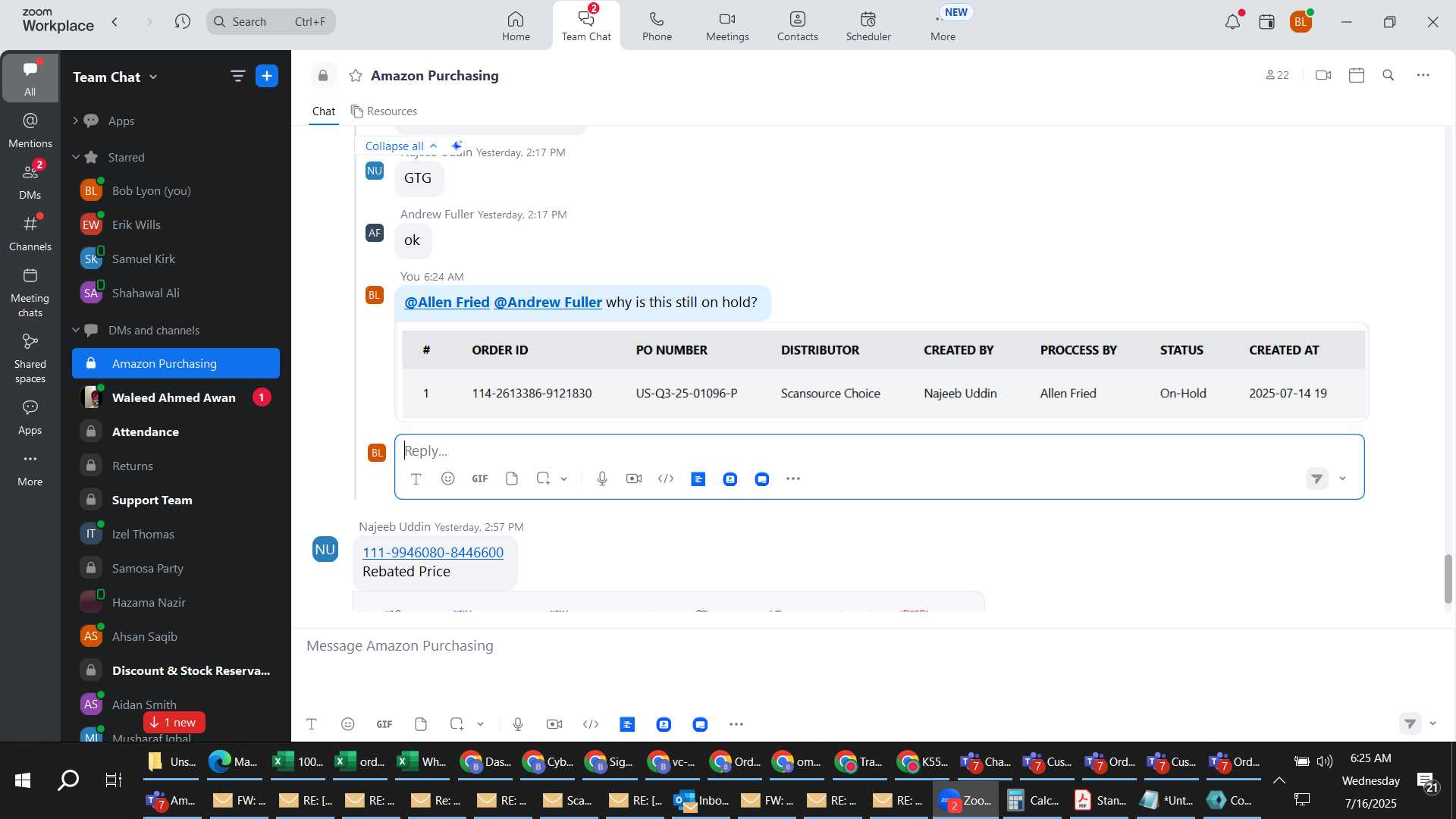Open the Phone tab
1456x819 pixels.
(657, 26)
